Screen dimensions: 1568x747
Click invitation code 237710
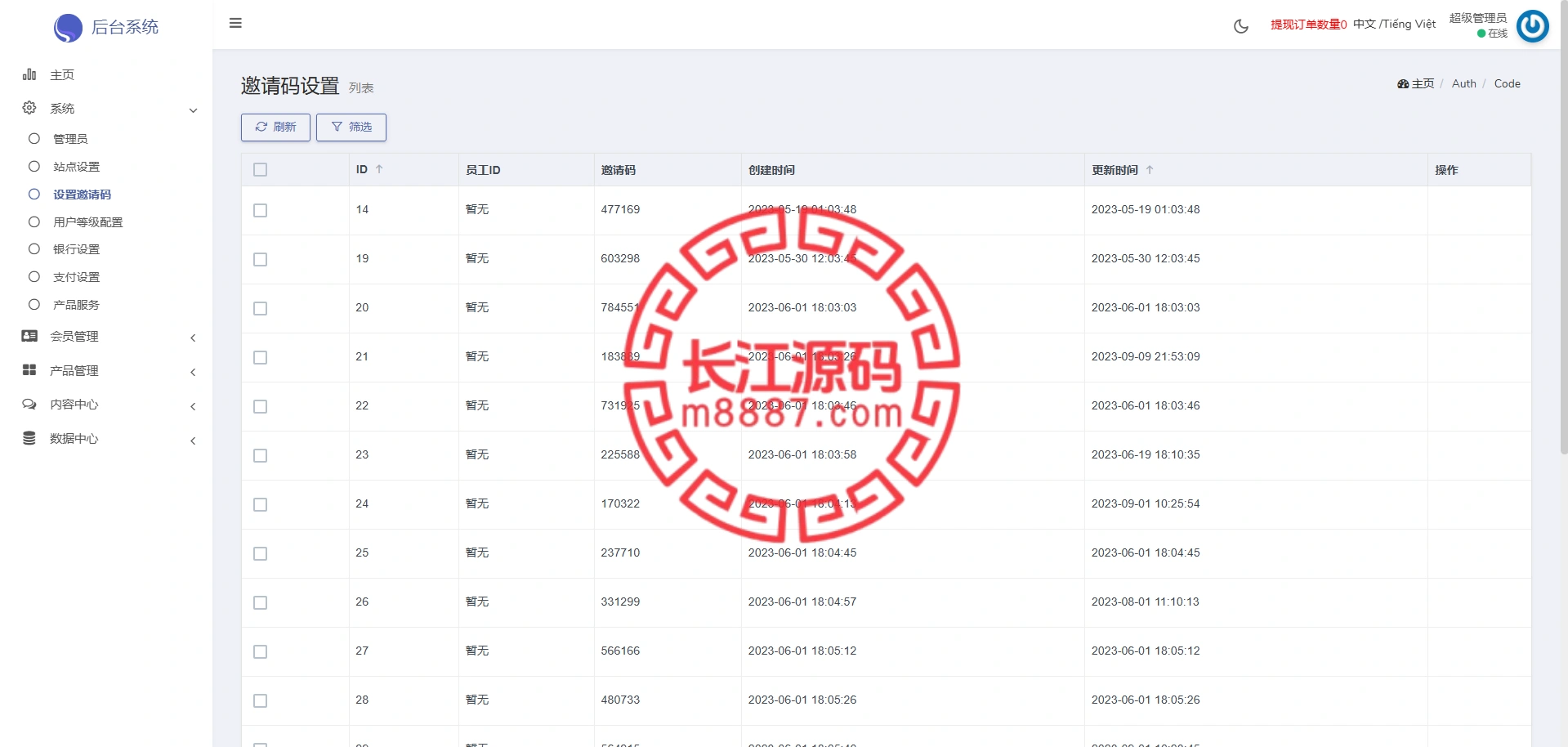620,553
